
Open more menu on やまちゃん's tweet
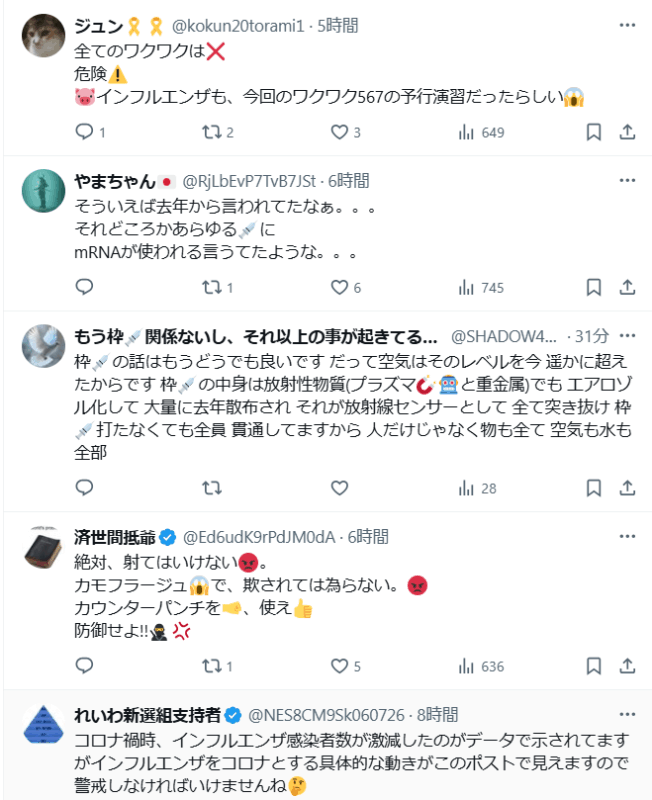pos(627,181)
